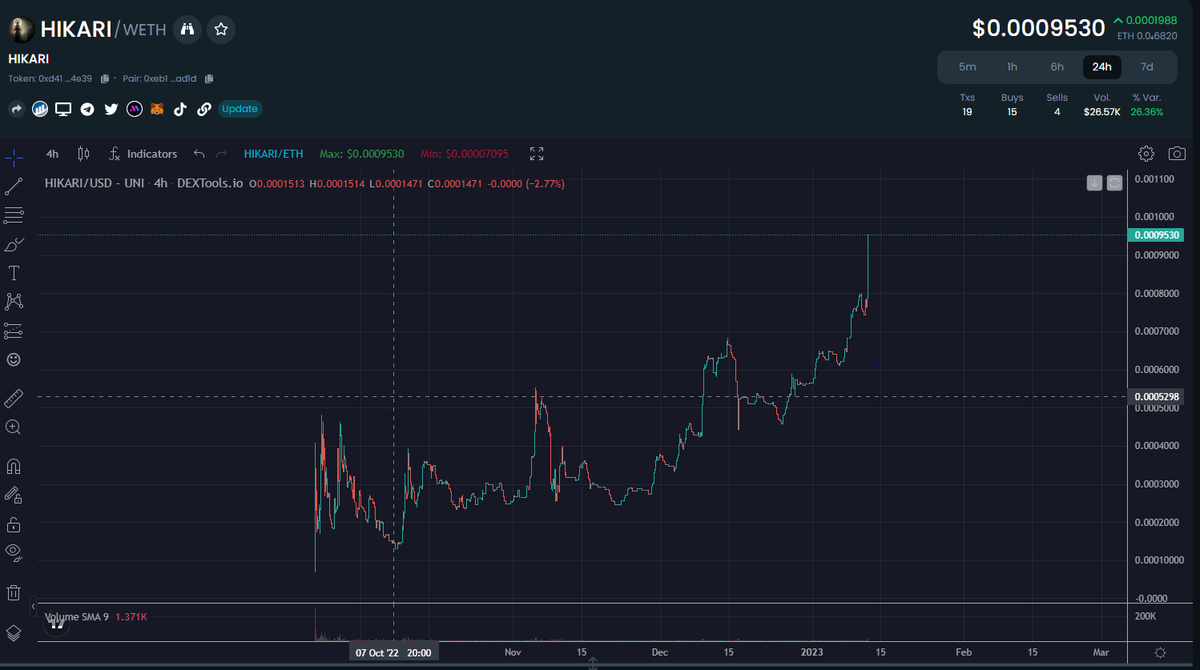The width and height of the screenshot is (1200, 670).
Task: Open HIKARI's Telegram channel
Action: [87, 108]
